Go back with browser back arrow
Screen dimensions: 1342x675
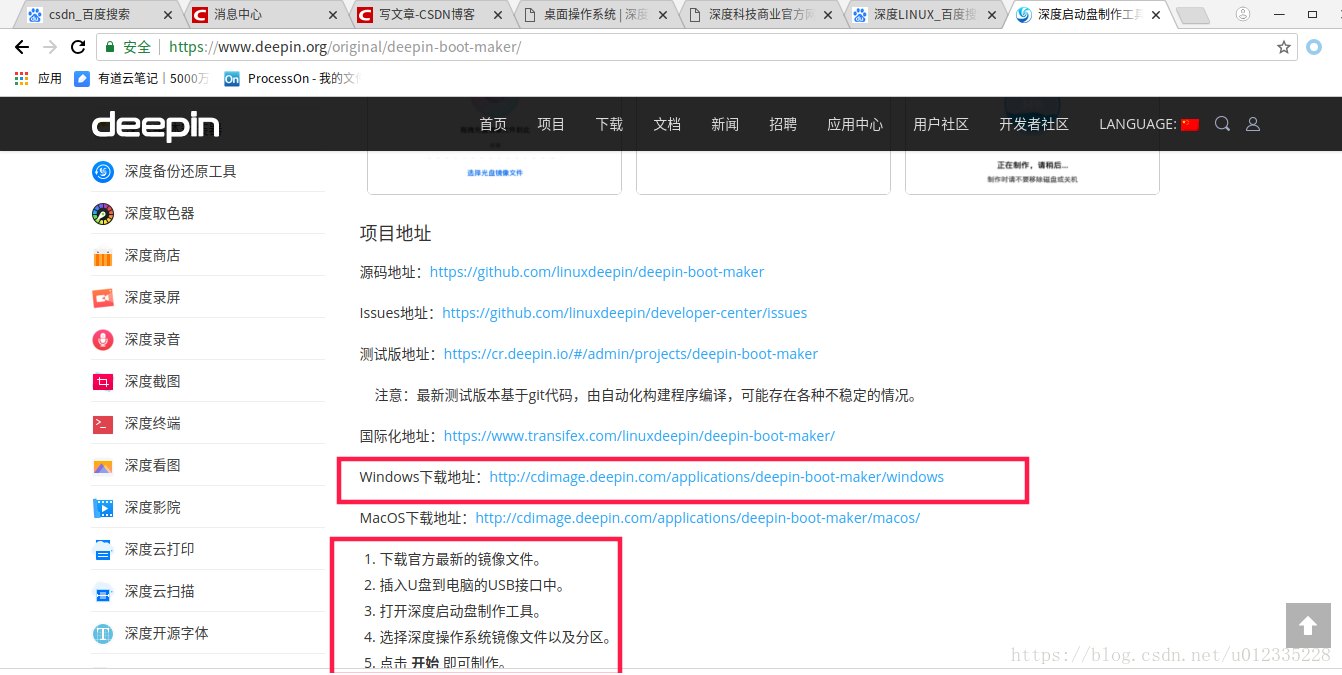tap(22, 47)
